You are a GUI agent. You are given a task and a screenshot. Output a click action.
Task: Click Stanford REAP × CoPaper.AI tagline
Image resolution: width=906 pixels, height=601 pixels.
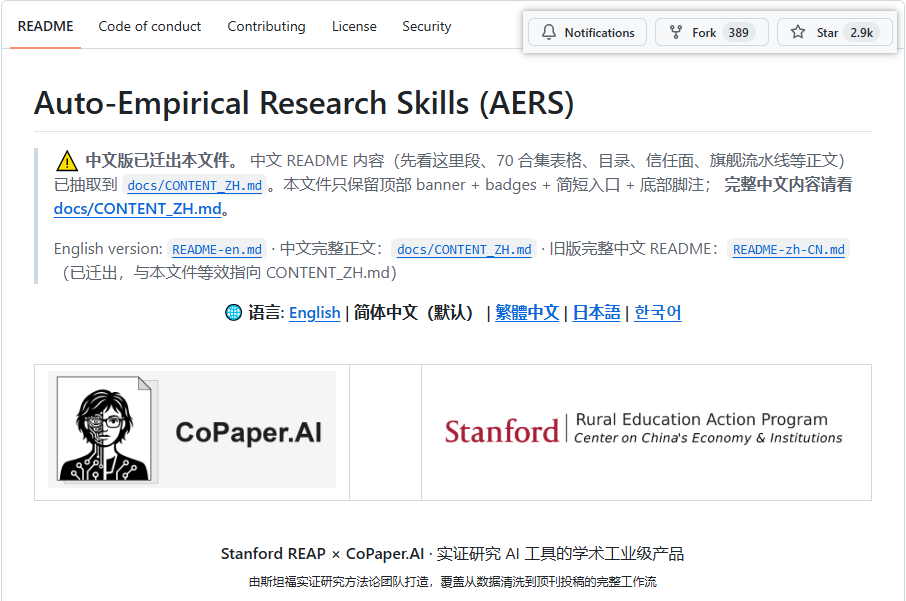pyautogui.click(x=452, y=554)
